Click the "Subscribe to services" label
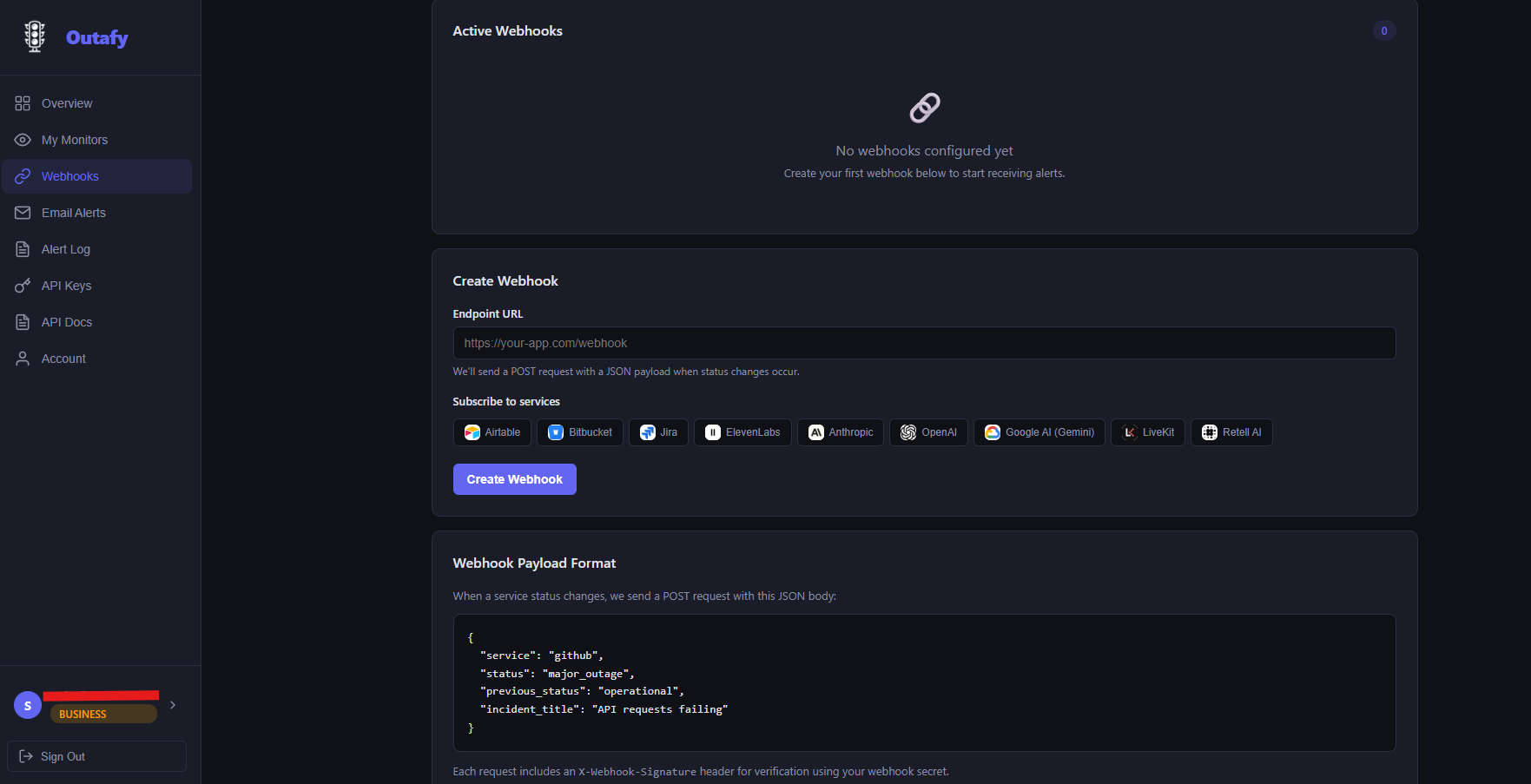The width and height of the screenshot is (1531, 784). (x=506, y=402)
